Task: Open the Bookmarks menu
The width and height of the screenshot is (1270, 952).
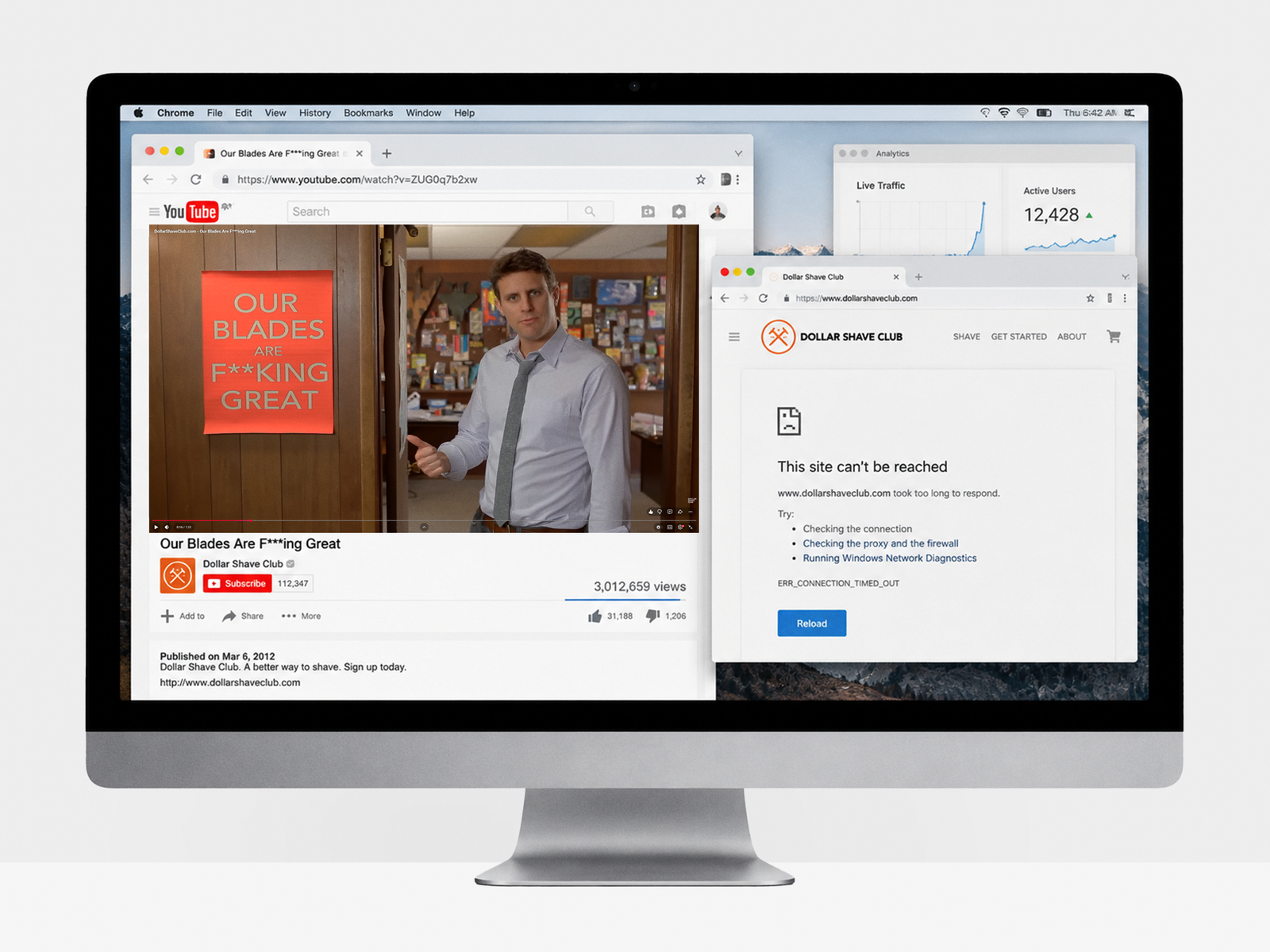Action: 368,113
